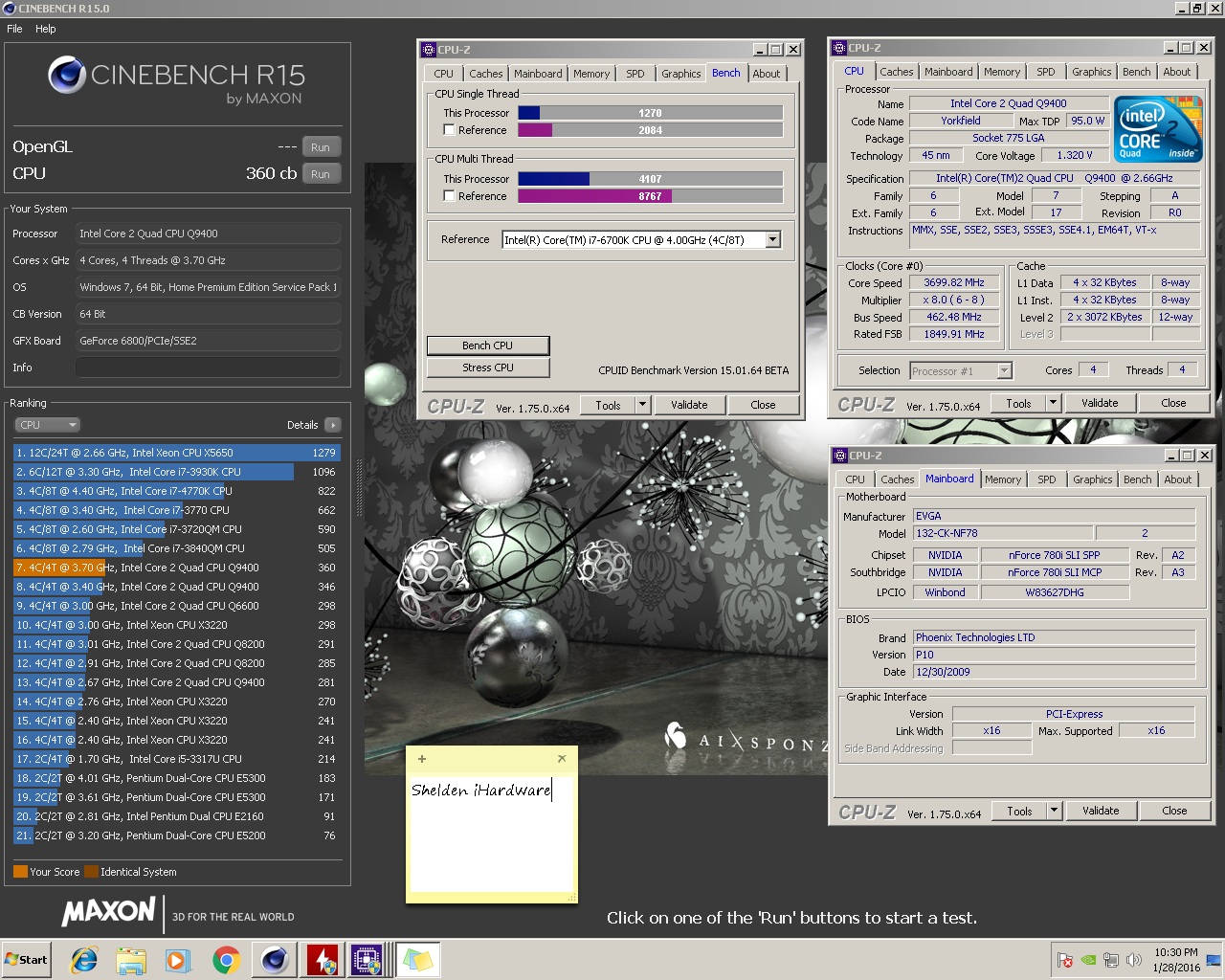The width and height of the screenshot is (1225, 980).
Task: Click the clock showing 10:30 PM
Action: pos(1175,952)
